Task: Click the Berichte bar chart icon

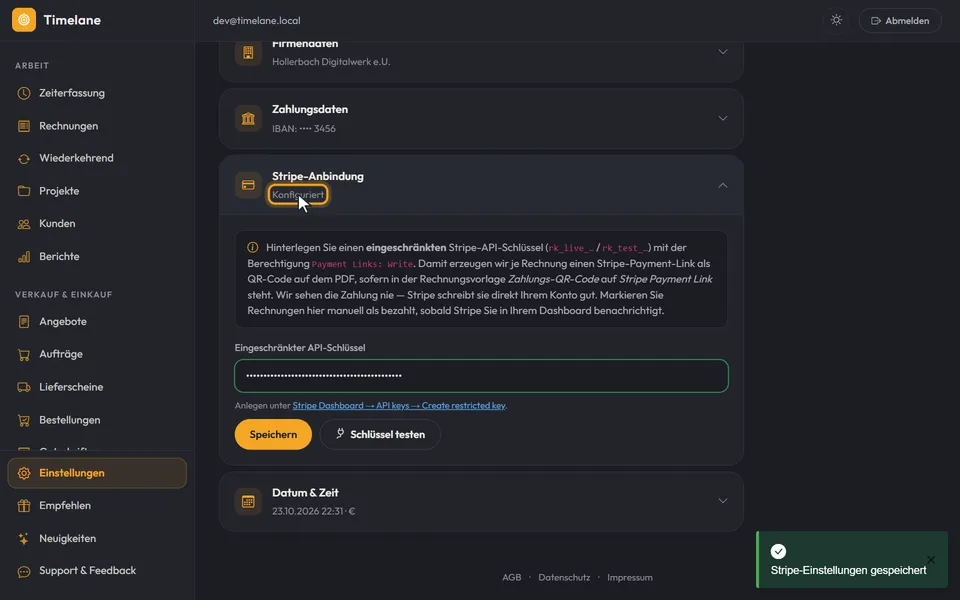Action: tap(24, 257)
